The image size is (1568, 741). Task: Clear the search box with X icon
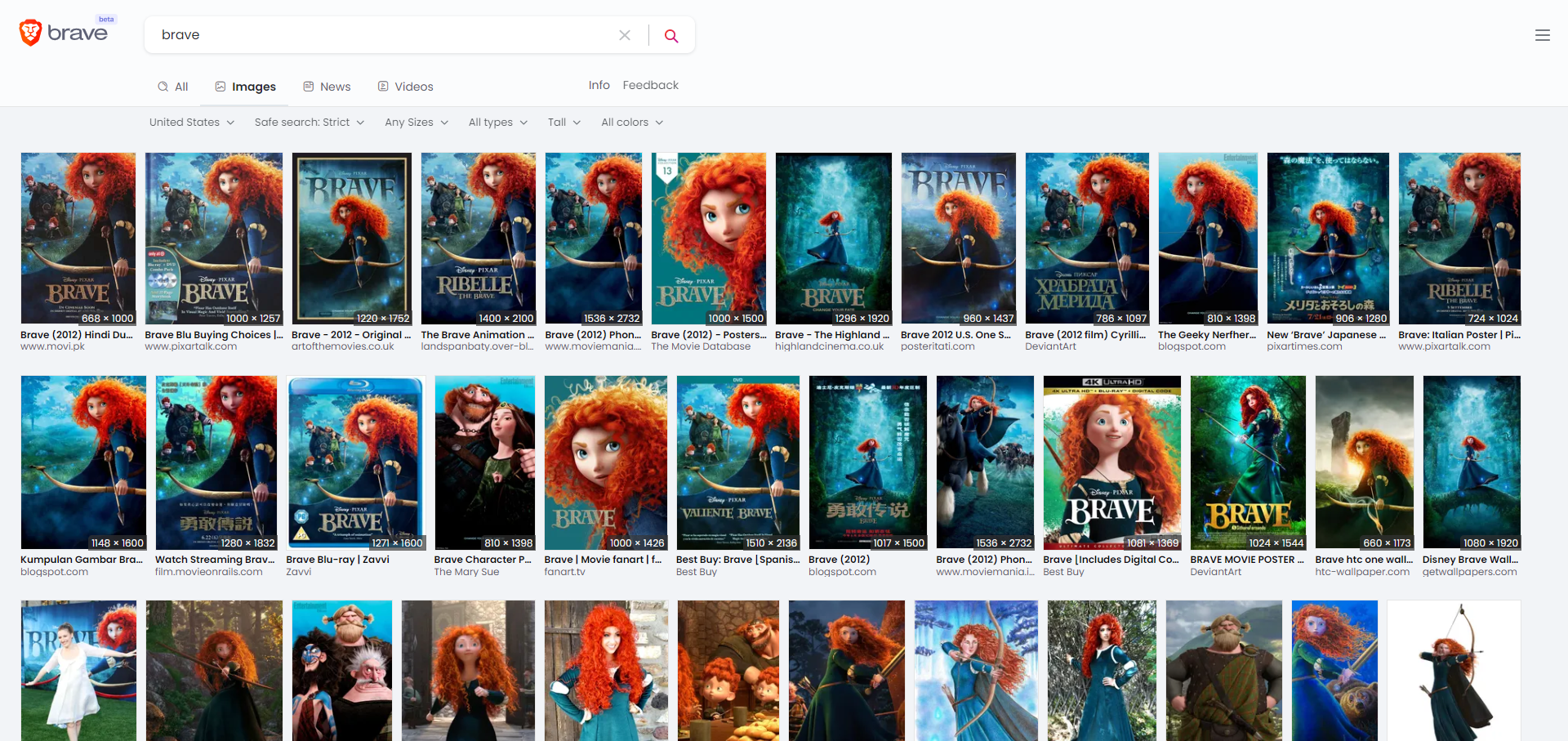tap(625, 35)
